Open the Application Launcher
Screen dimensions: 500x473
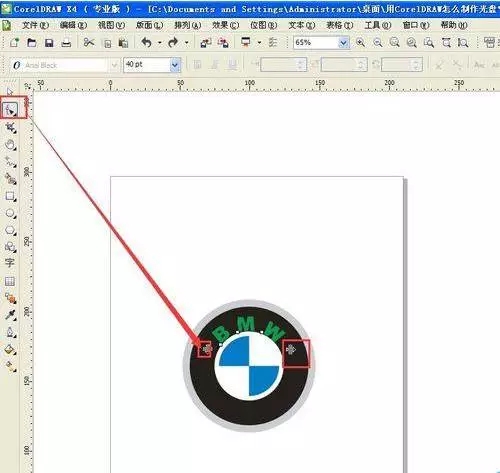[x=246, y=42]
